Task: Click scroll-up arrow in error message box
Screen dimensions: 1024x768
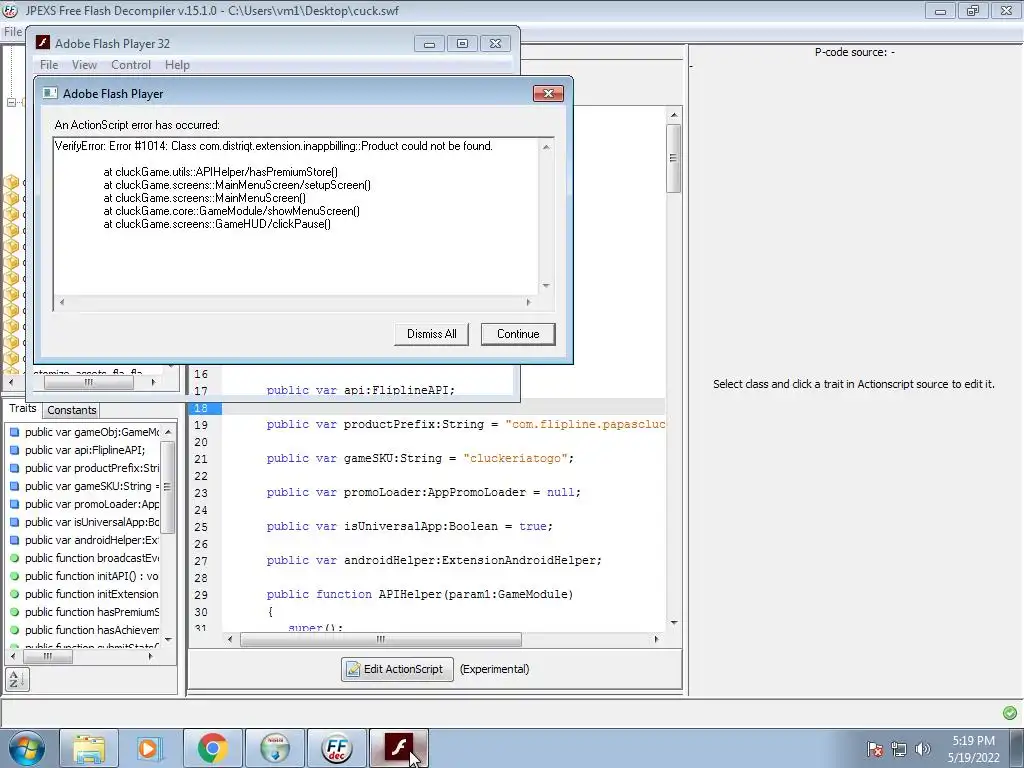Action: point(546,147)
